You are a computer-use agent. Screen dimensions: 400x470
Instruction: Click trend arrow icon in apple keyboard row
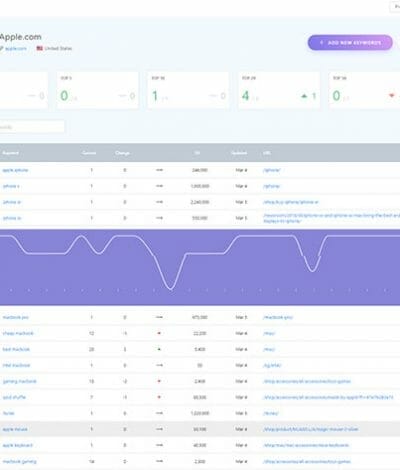click(x=159, y=445)
